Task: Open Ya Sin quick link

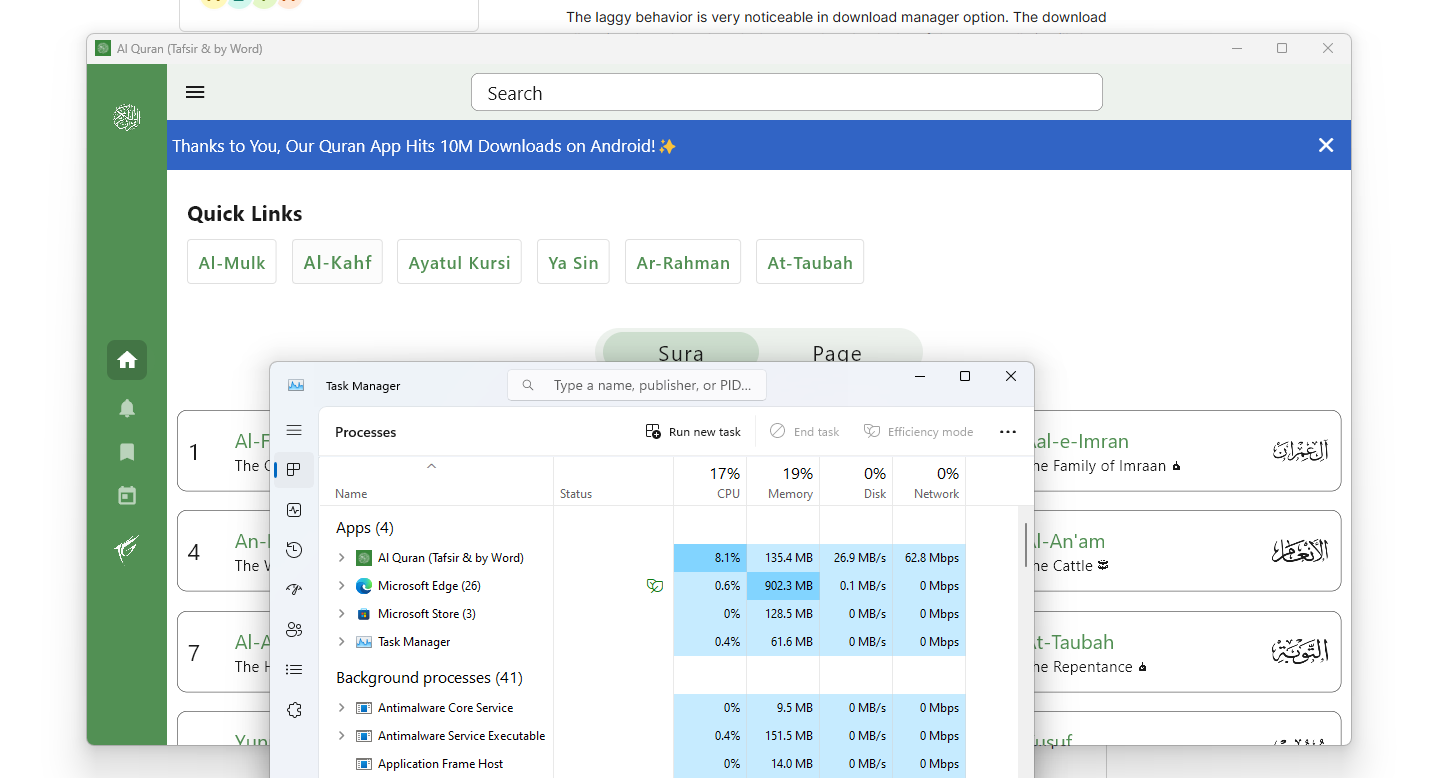Action: (x=573, y=262)
